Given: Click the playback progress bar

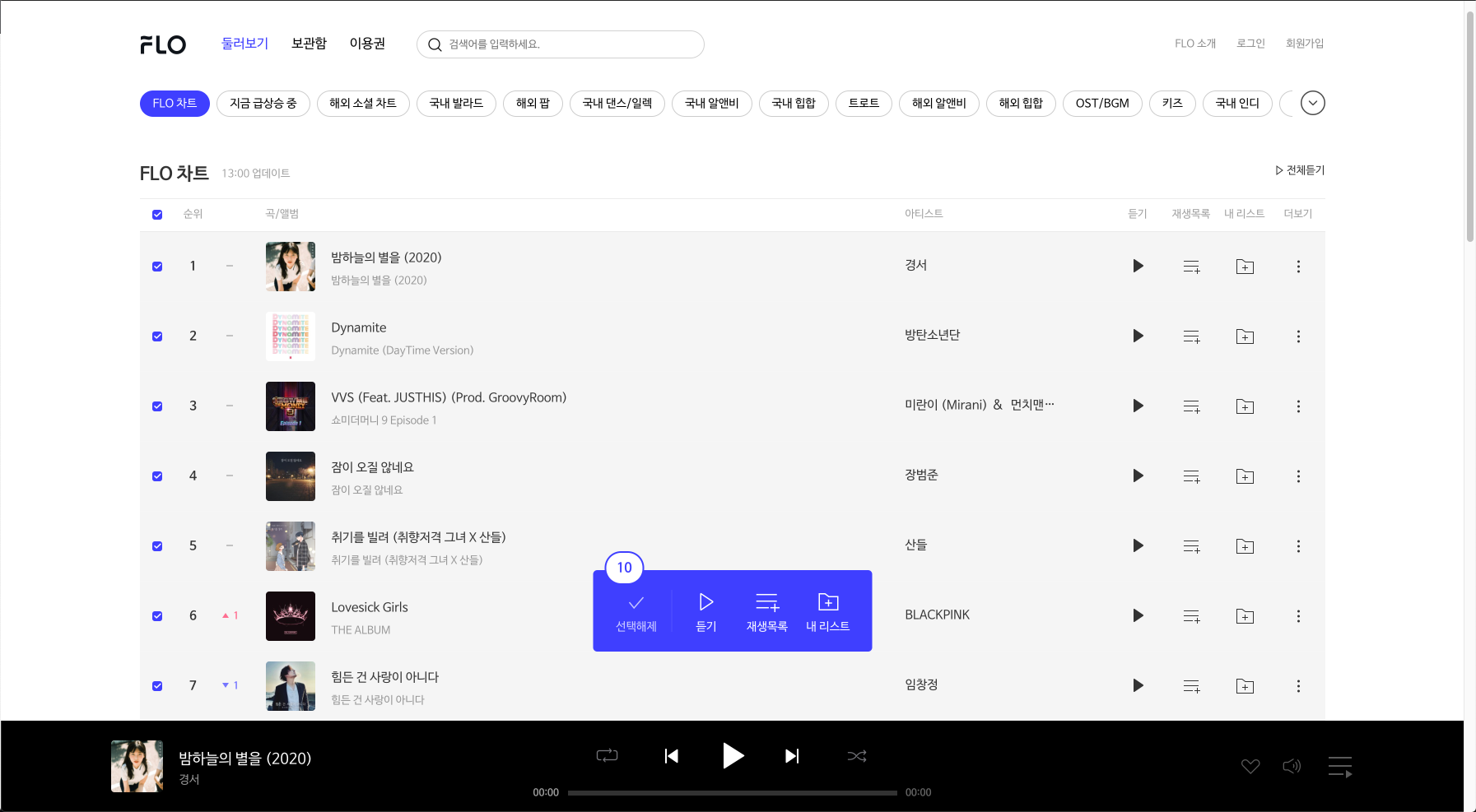Looking at the screenshot, I should [x=733, y=793].
